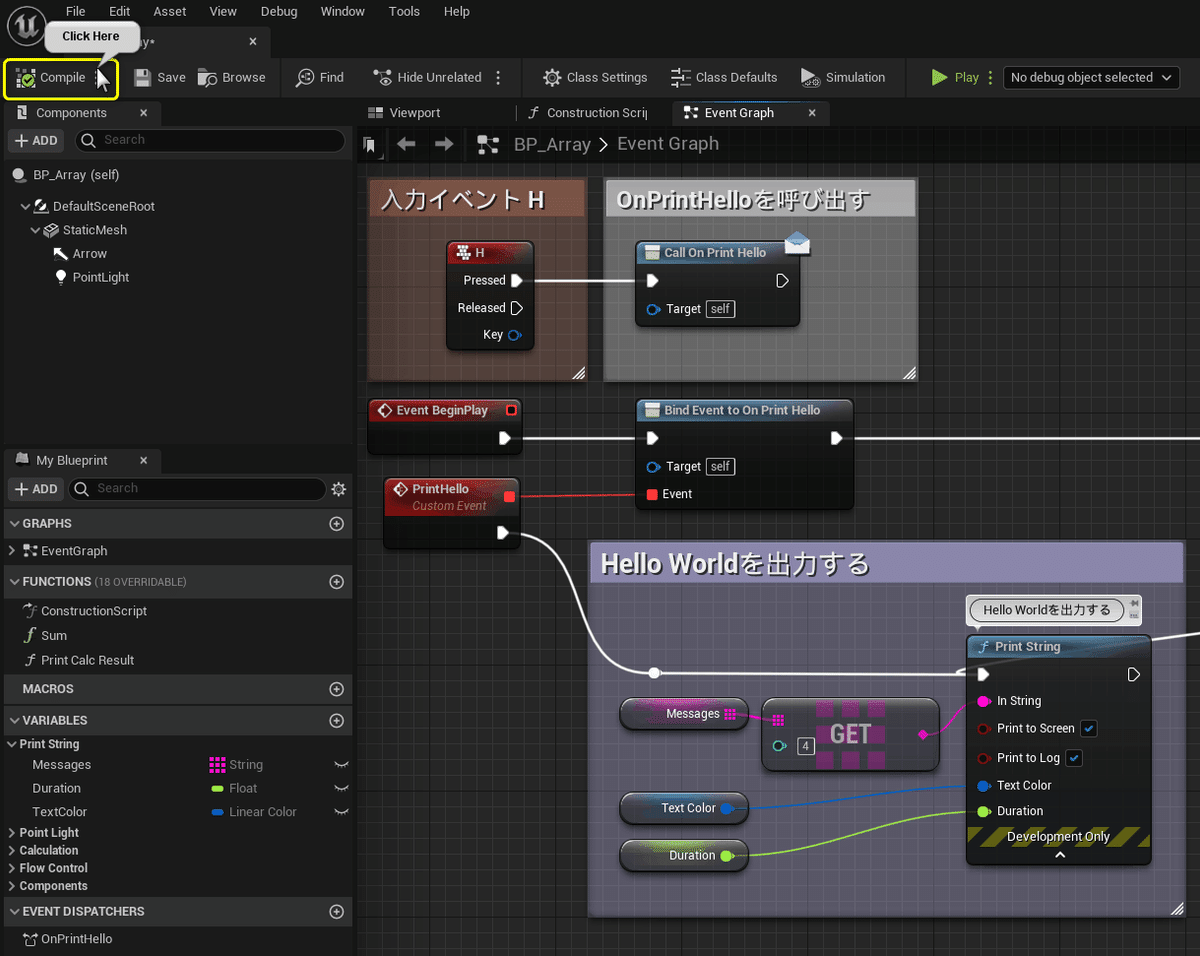Open Find in blueprint

[320, 78]
